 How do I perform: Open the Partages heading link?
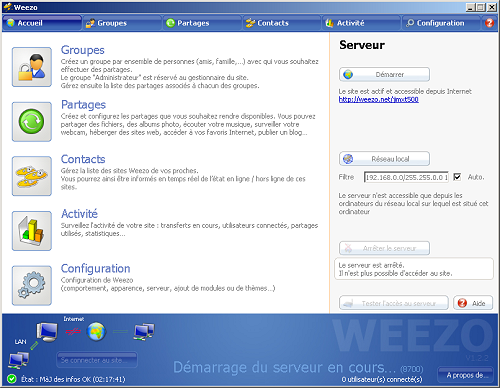(83, 105)
